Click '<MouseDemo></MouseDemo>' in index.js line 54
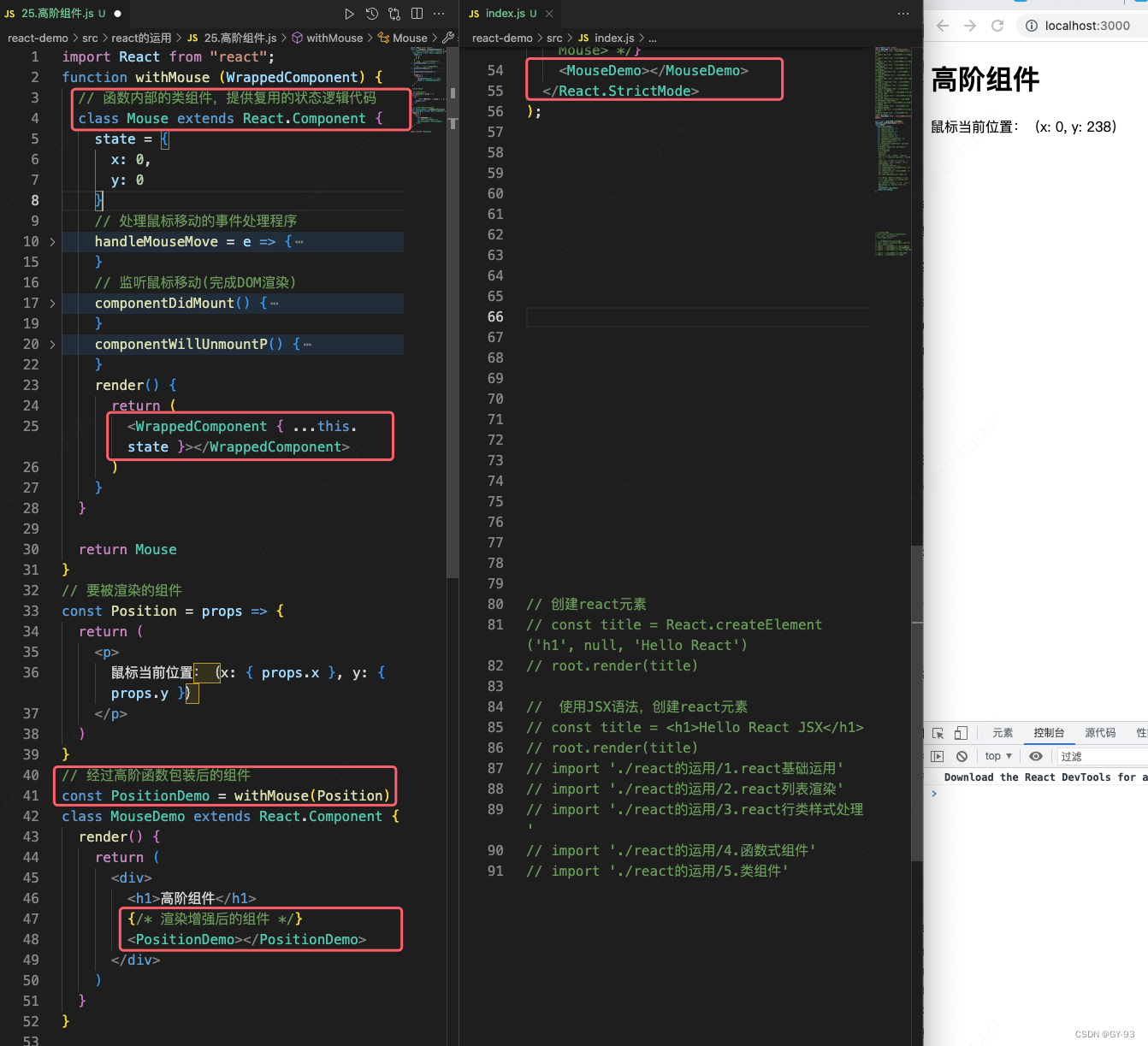The width and height of the screenshot is (1148, 1046). pyautogui.click(x=654, y=71)
